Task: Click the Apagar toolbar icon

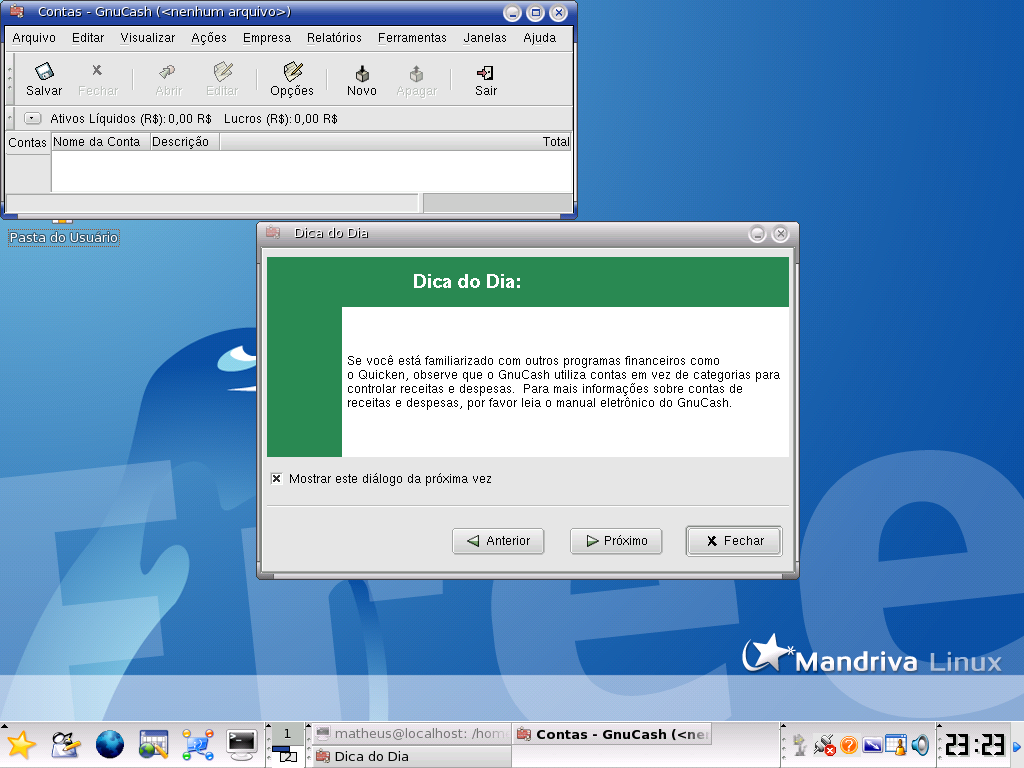Action: coord(417,80)
